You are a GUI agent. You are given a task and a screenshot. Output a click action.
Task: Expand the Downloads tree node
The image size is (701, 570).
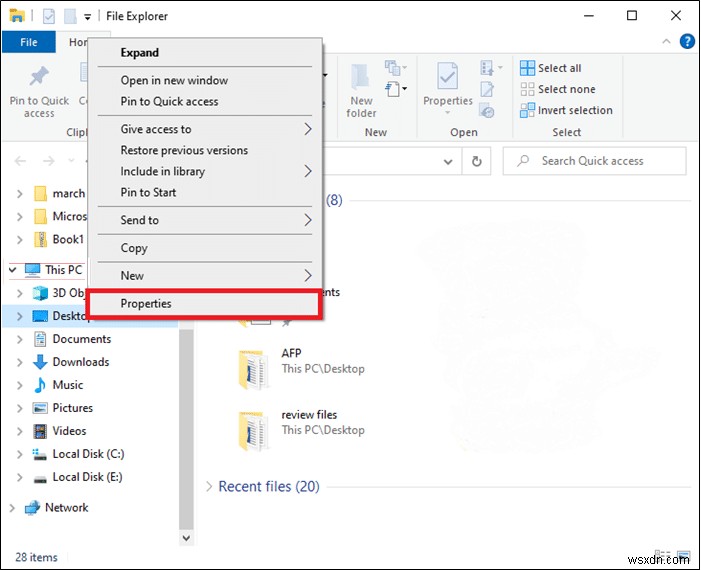(x=19, y=362)
